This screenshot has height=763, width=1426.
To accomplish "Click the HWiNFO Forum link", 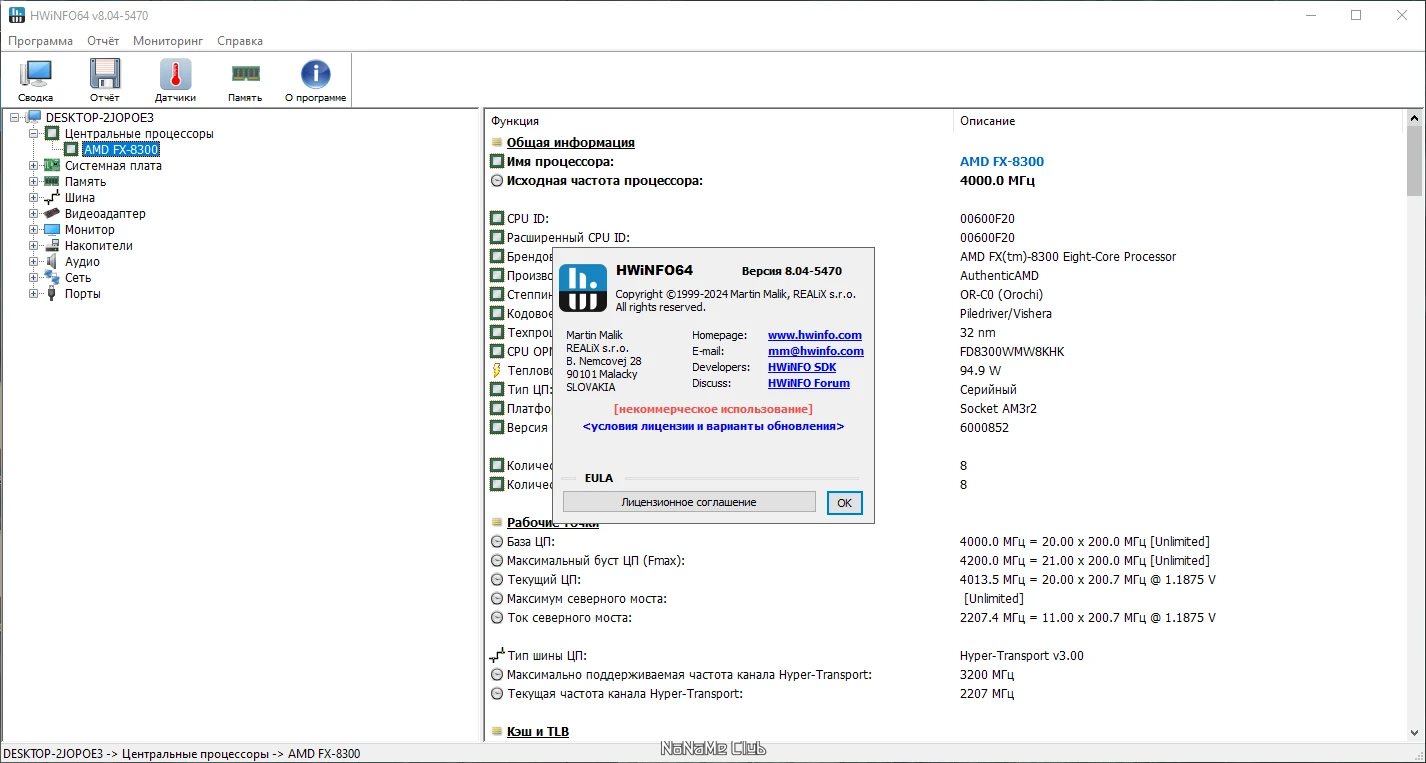I will click(809, 383).
